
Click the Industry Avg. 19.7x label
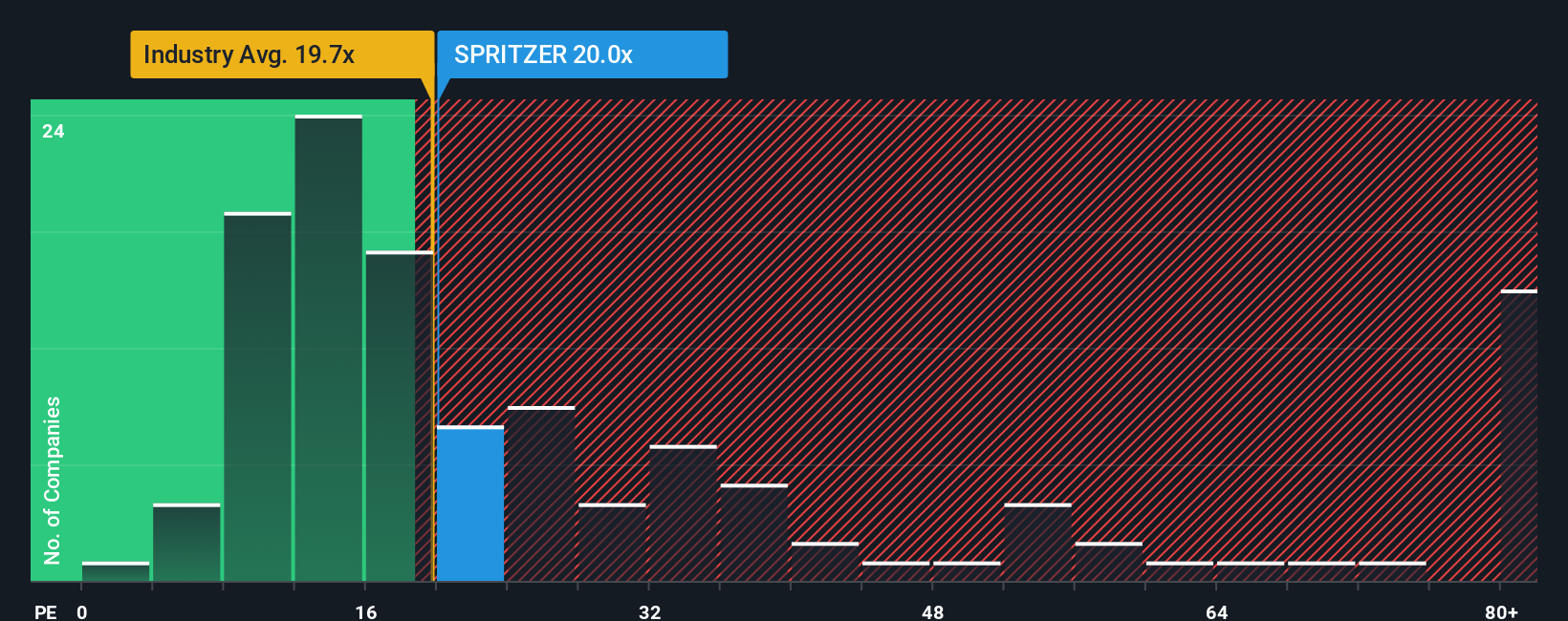click(249, 54)
